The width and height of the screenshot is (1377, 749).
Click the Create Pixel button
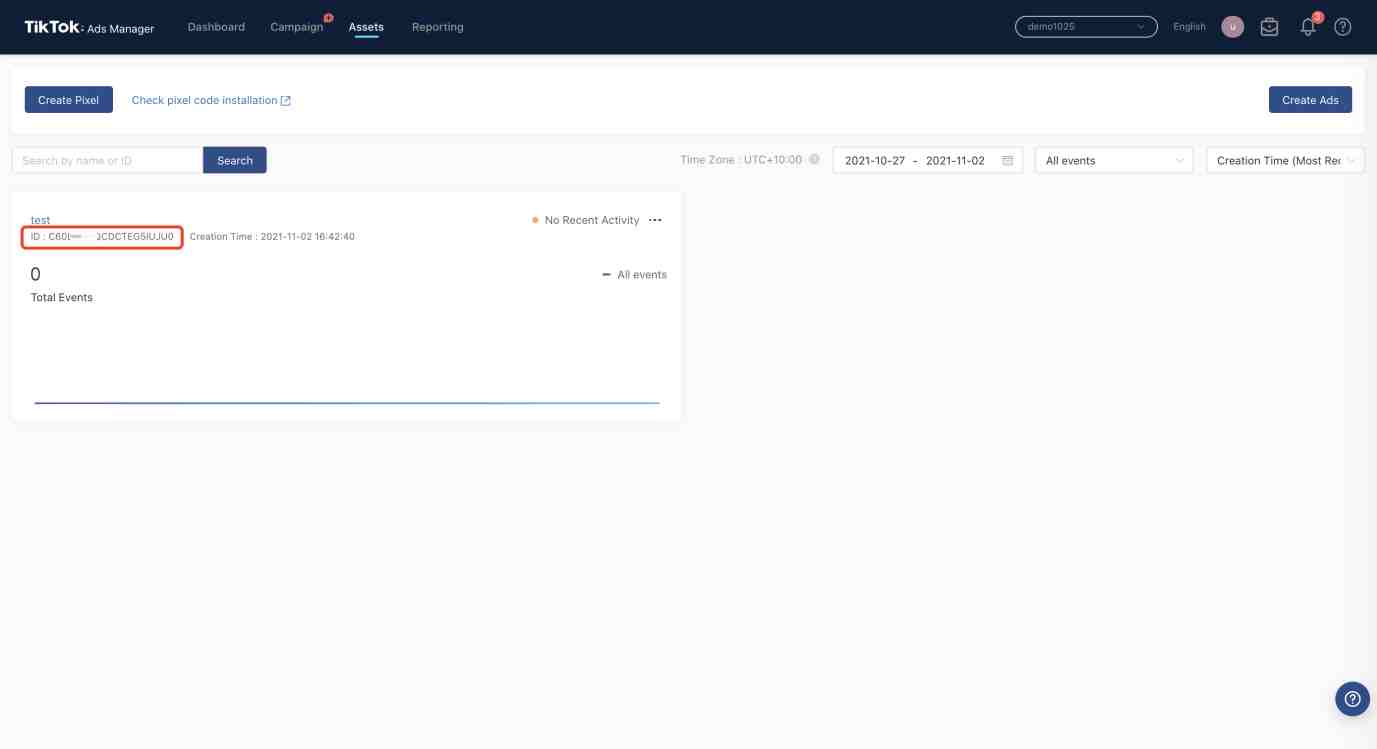tap(68, 100)
